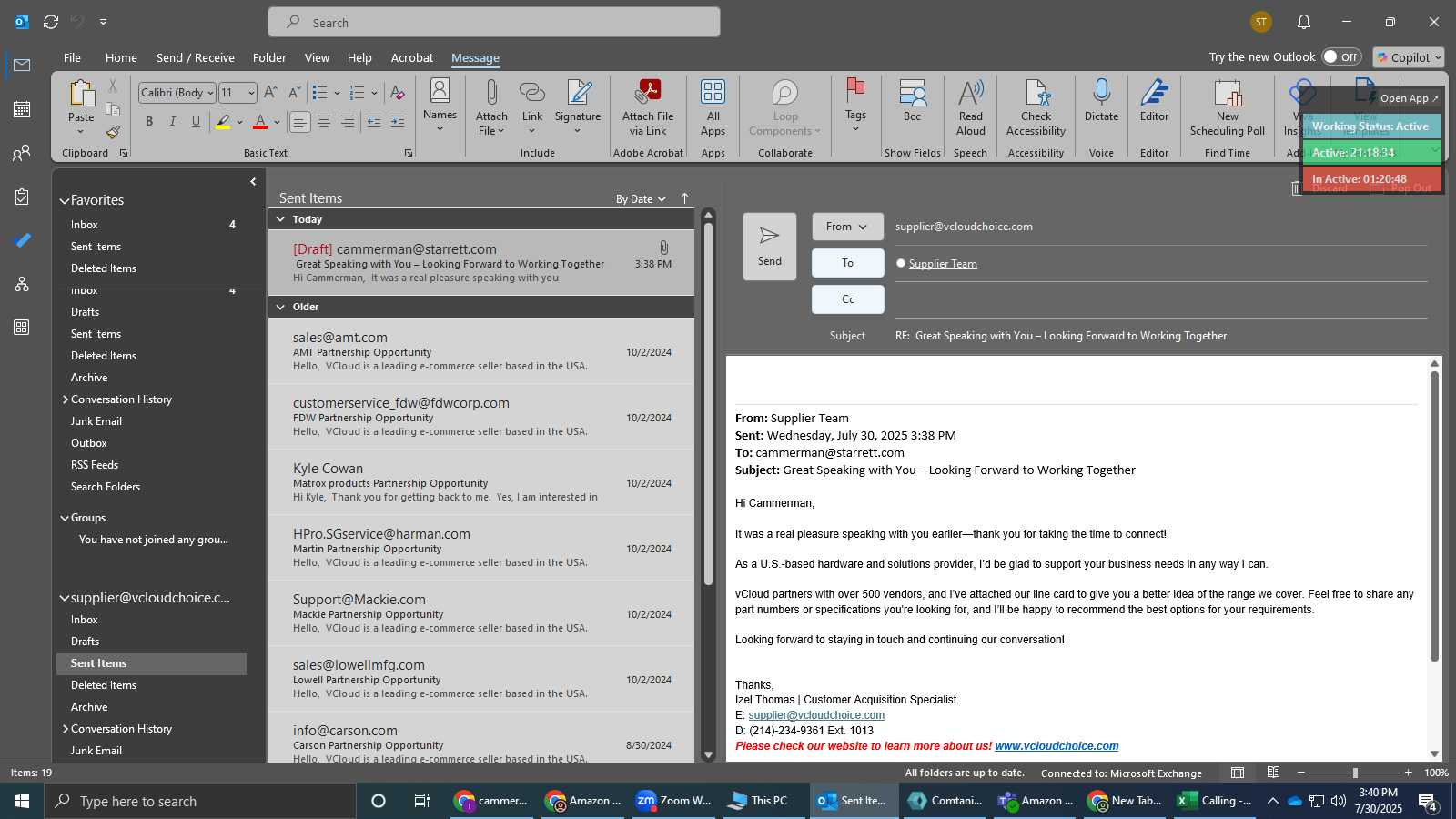Open the Acrobat tab
1456x819 pixels.
pyautogui.click(x=412, y=57)
